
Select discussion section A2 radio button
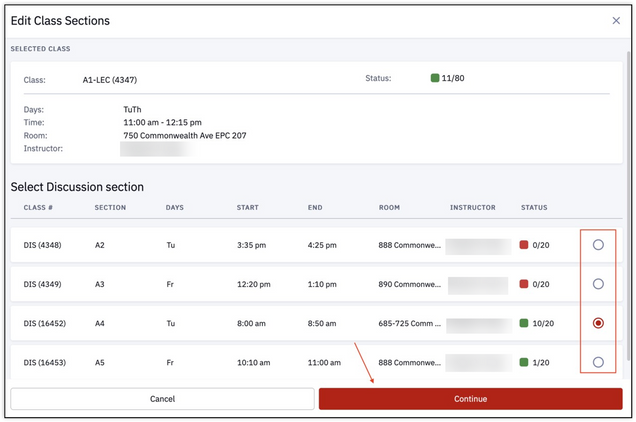click(x=598, y=245)
